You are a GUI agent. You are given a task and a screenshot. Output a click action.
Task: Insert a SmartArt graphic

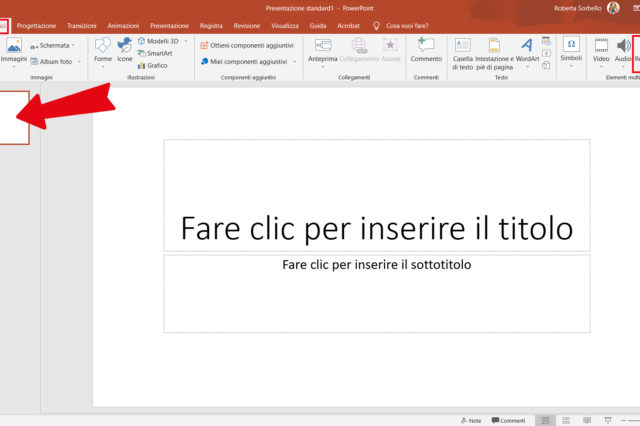(159, 53)
